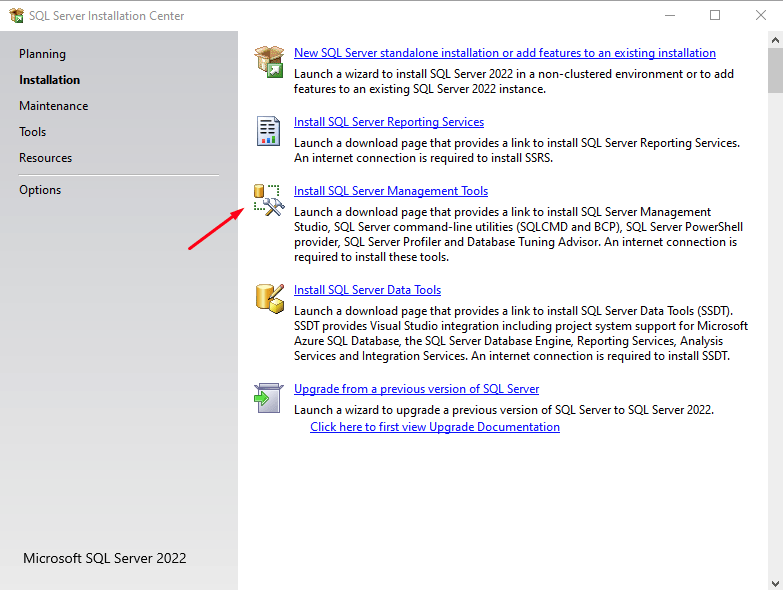Click the upgrade green-arrow icon

[268, 398]
